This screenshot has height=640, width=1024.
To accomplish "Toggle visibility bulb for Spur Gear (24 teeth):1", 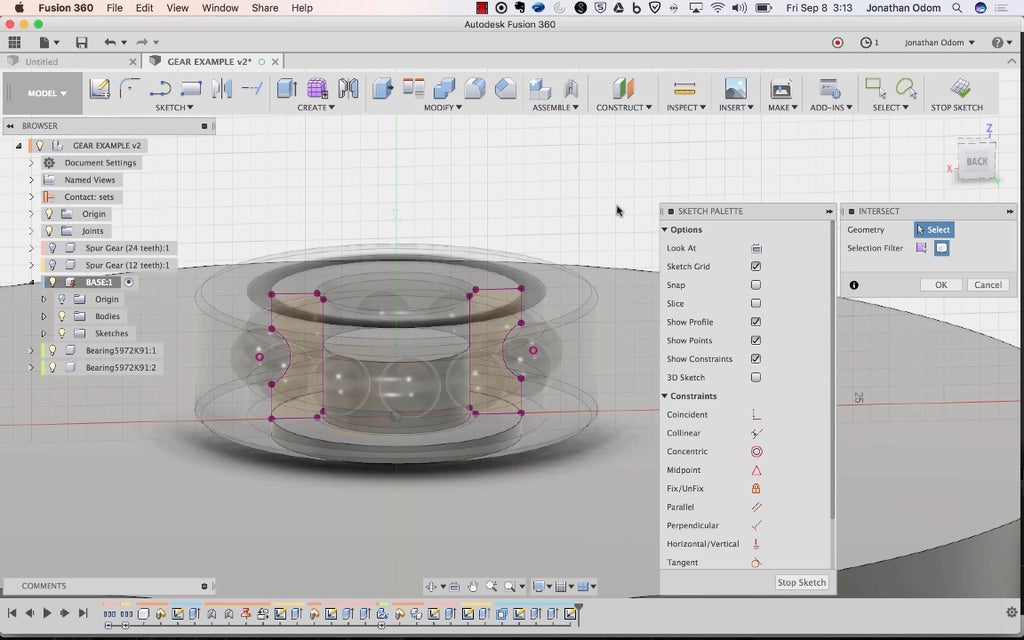I will pyautogui.click(x=52, y=248).
